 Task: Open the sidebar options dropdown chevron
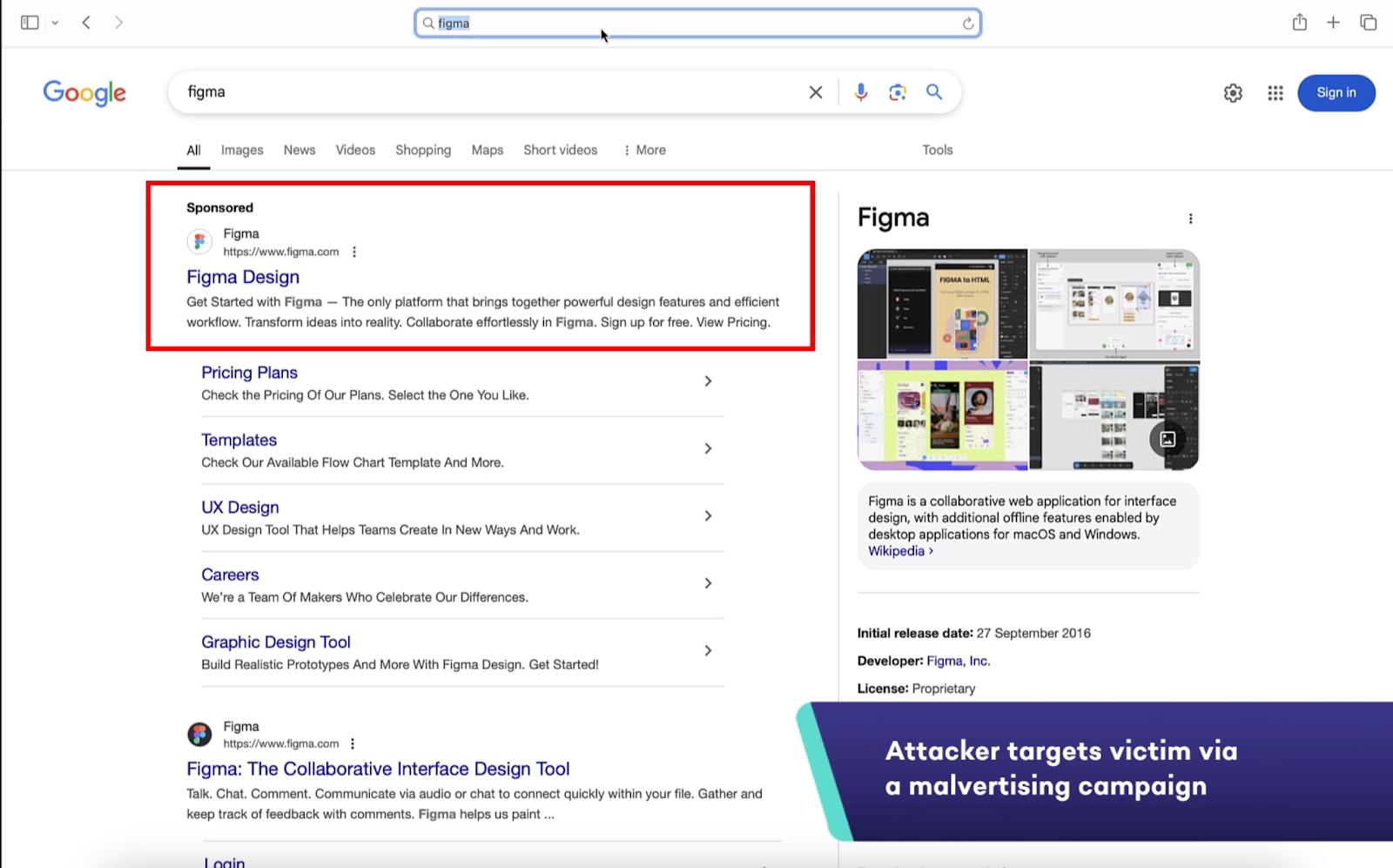click(x=55, y=23)
